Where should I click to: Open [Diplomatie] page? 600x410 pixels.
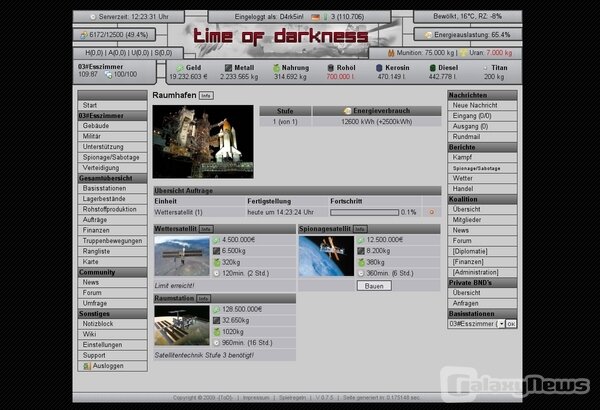click(482, 252)
